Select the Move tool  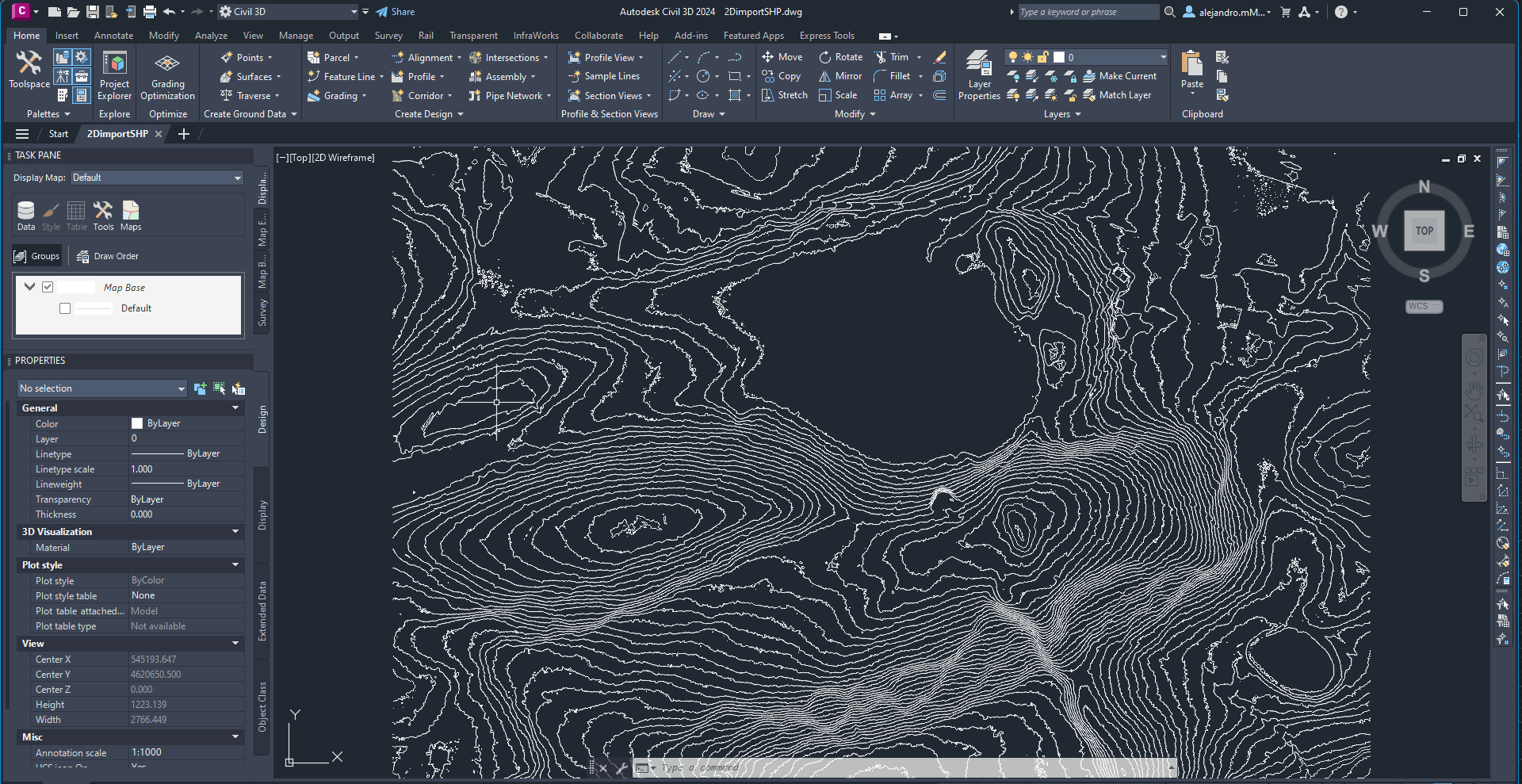pyautogui.click(x=782, y=57)
